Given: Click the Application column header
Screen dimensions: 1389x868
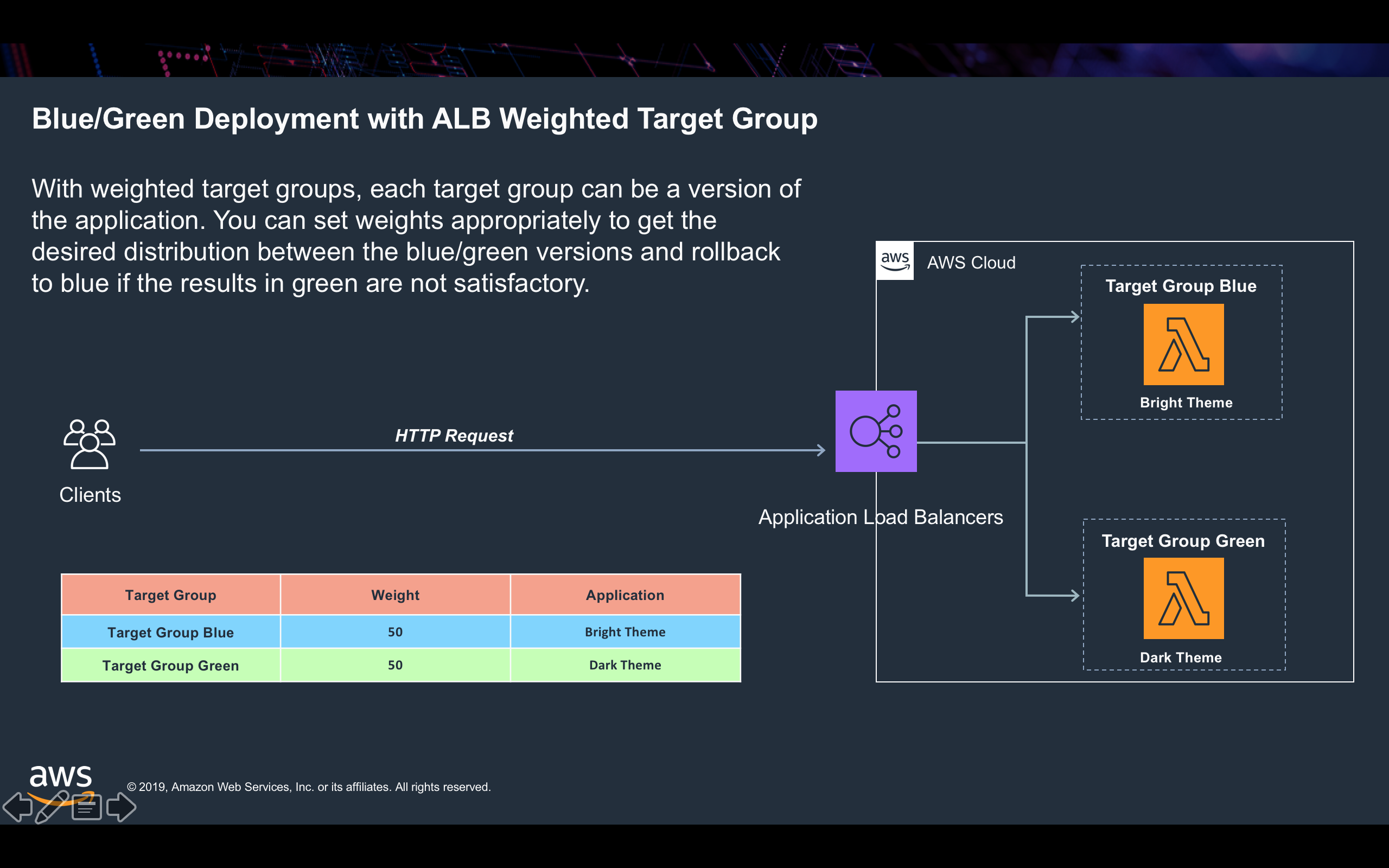Looking at the screenshot, I should coord(625,595).
